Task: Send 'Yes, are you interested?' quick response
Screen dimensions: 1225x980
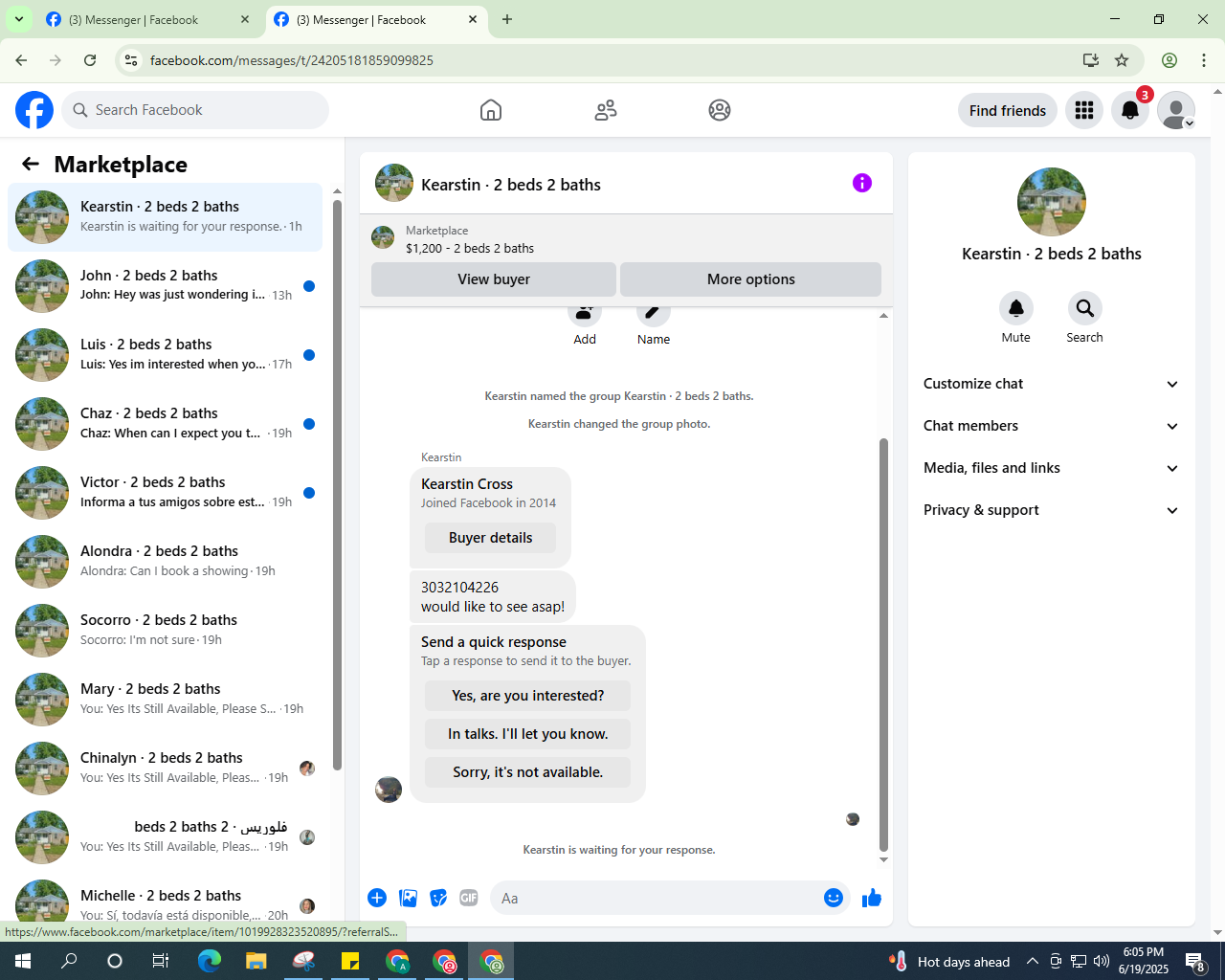Action: point(528,696)
